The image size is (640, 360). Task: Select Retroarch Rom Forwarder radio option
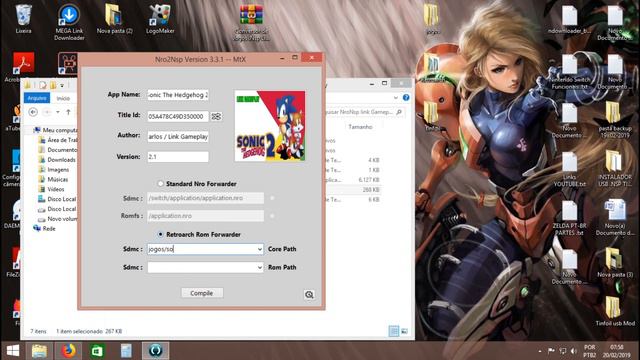[160, 234]
